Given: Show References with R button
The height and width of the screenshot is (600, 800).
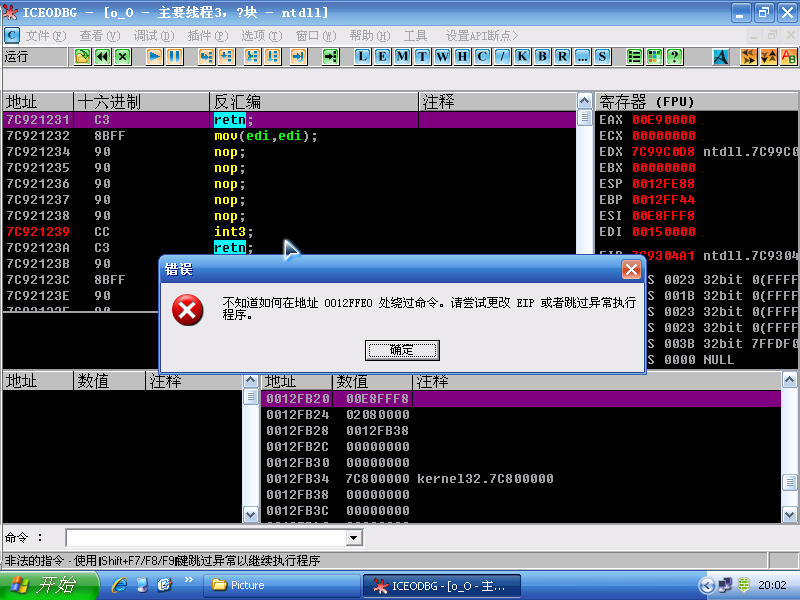Looking at the screenshot, I should pos(562,57).
